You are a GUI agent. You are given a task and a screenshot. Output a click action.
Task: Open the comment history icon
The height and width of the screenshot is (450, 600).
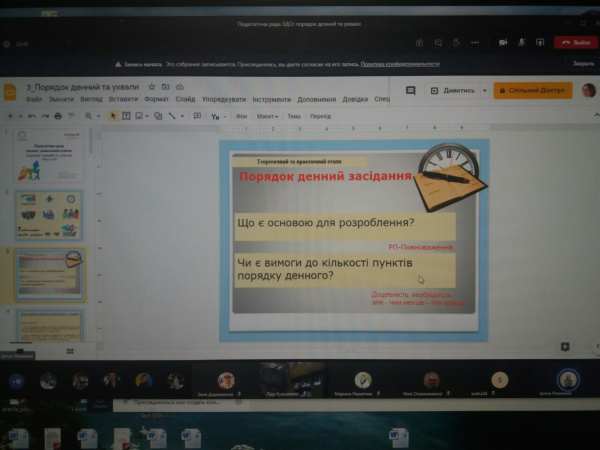(x=410, y=90)
